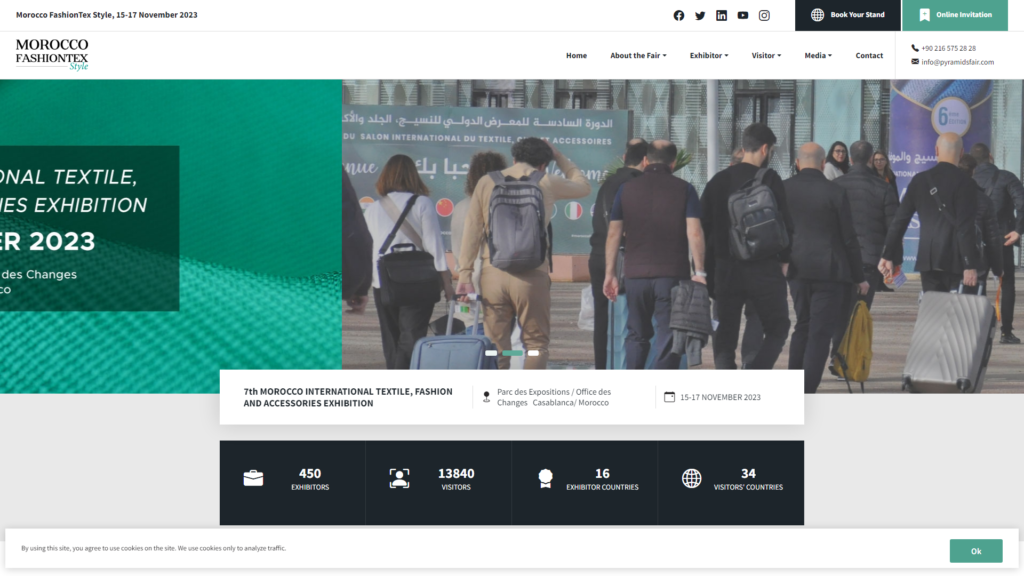Screen dimensions: 1024x576
Task: Click the globe icon for visitors' countries
Action: [x=692, y=478]
